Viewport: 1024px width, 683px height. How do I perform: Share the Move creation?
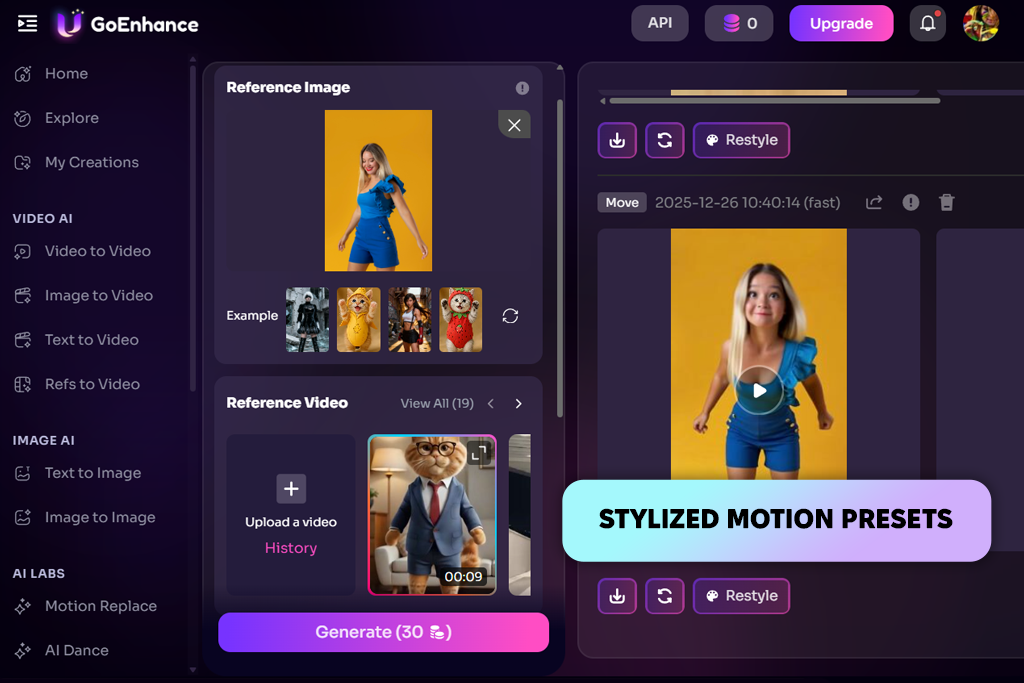coord(874,202)
